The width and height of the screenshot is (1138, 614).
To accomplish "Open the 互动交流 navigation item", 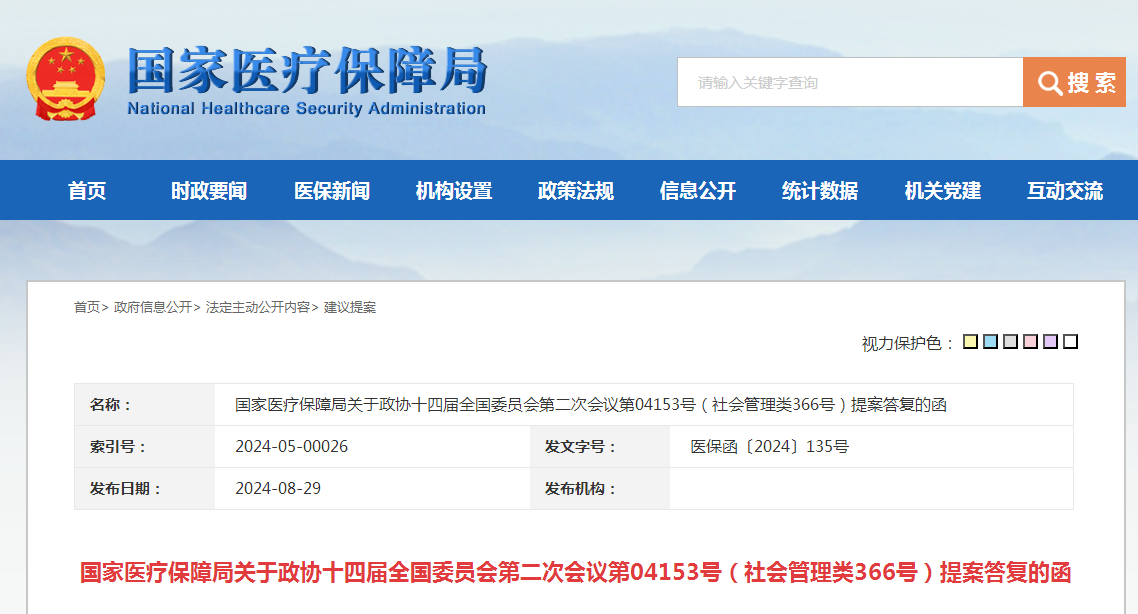I will (x=1065, y=191).
